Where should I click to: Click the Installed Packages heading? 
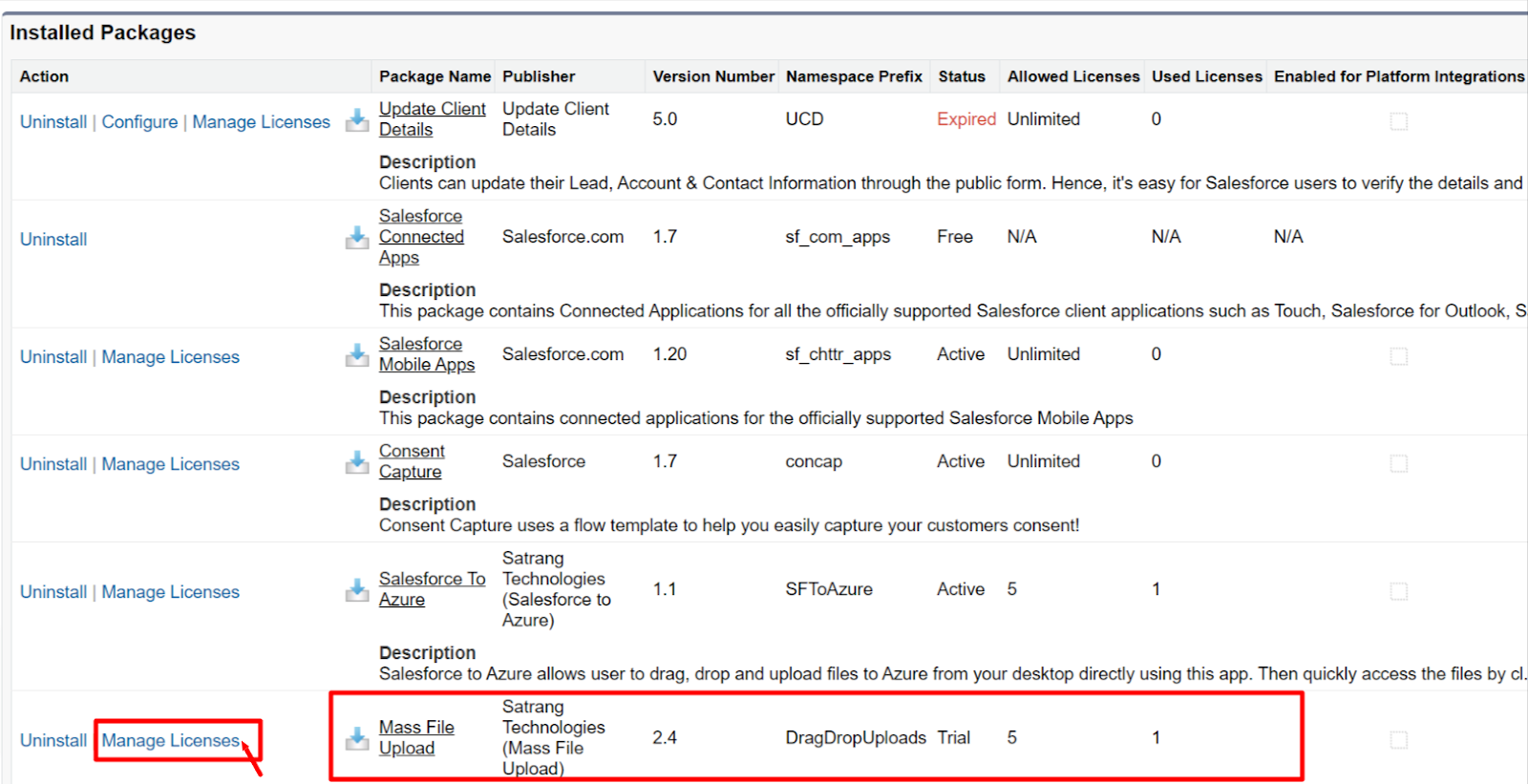102,32
